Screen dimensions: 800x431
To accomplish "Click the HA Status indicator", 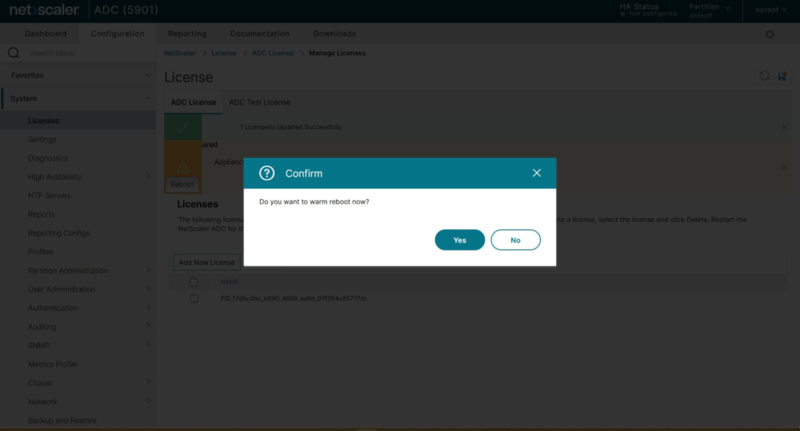I will 648,10.
